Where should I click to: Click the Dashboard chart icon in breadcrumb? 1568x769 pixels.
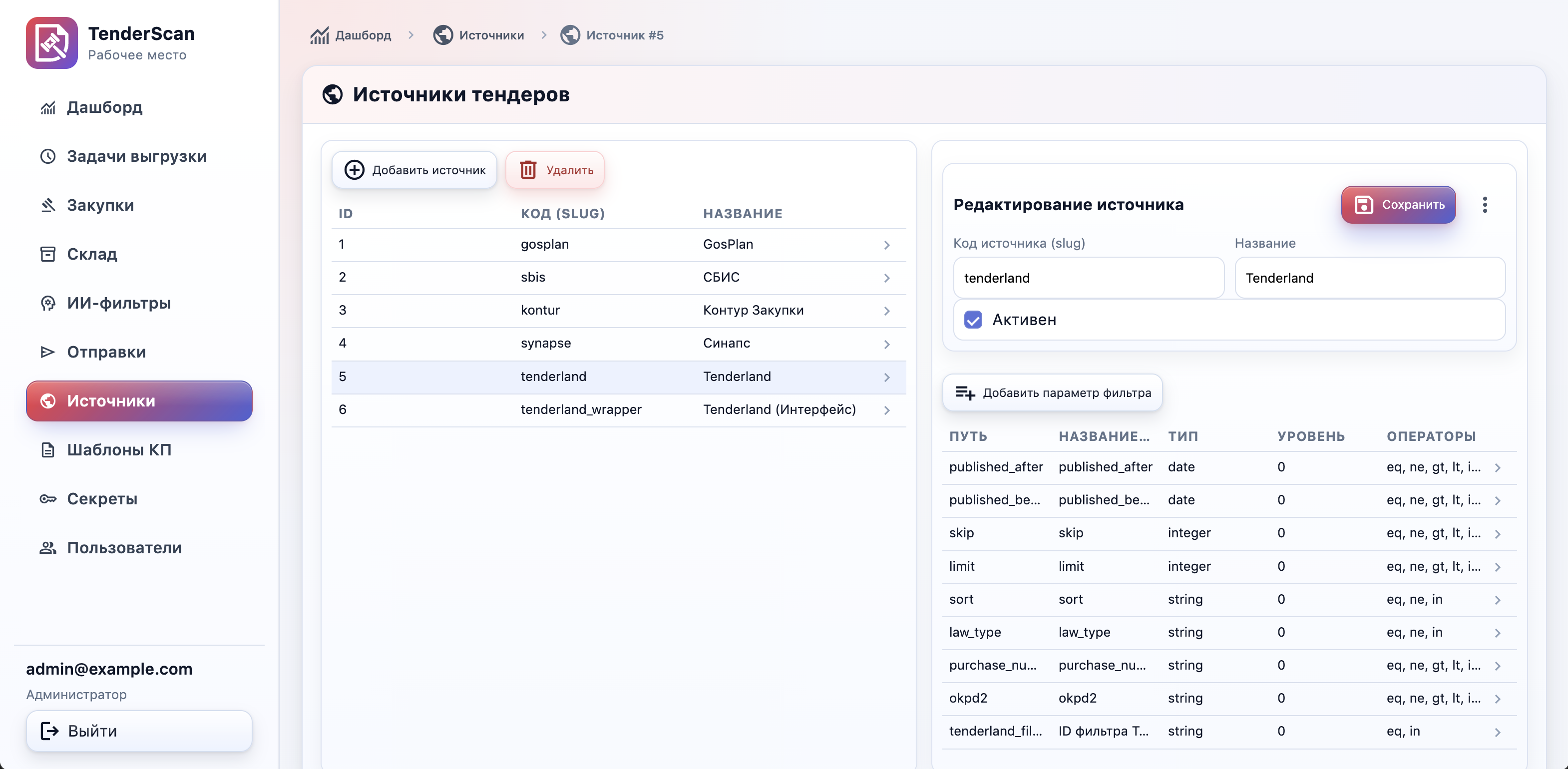pyautogui.click(x=319, y=35)
